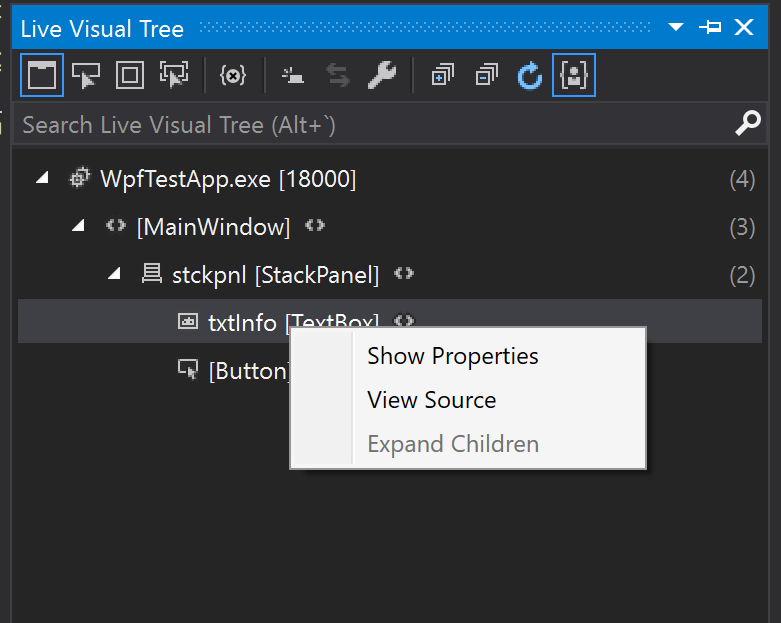781x623 pixels.
Task: Collapse the stckpnl StackPanel node
Action: coord(115,274)
